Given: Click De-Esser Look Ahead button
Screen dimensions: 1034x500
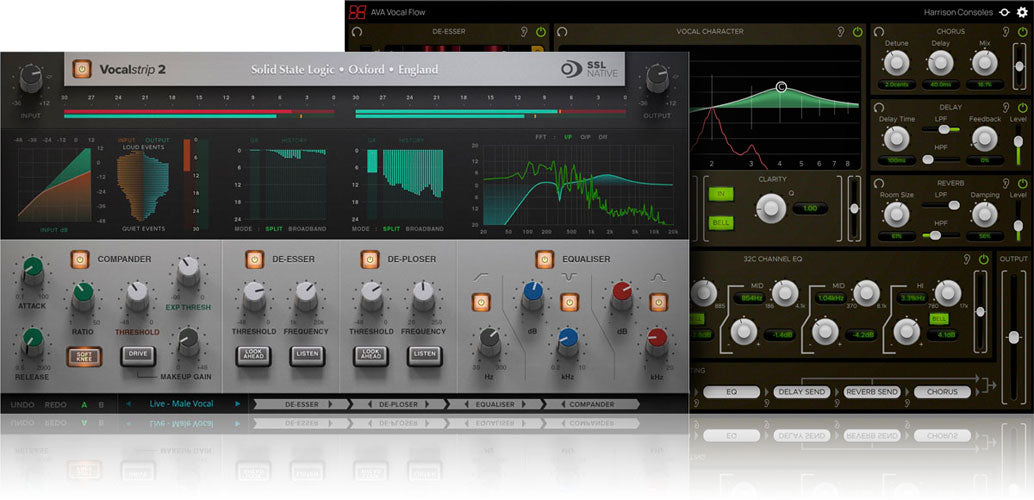Looking at the screenshot, I should [254, 356].
